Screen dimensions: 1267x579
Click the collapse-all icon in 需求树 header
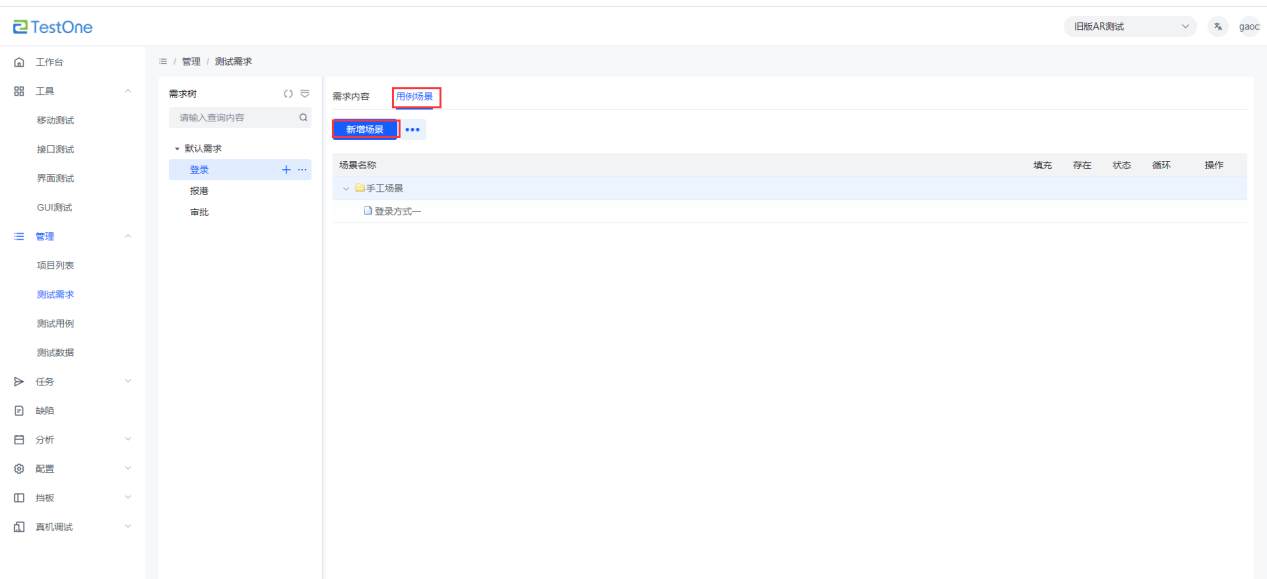click(x=304, y=95)
